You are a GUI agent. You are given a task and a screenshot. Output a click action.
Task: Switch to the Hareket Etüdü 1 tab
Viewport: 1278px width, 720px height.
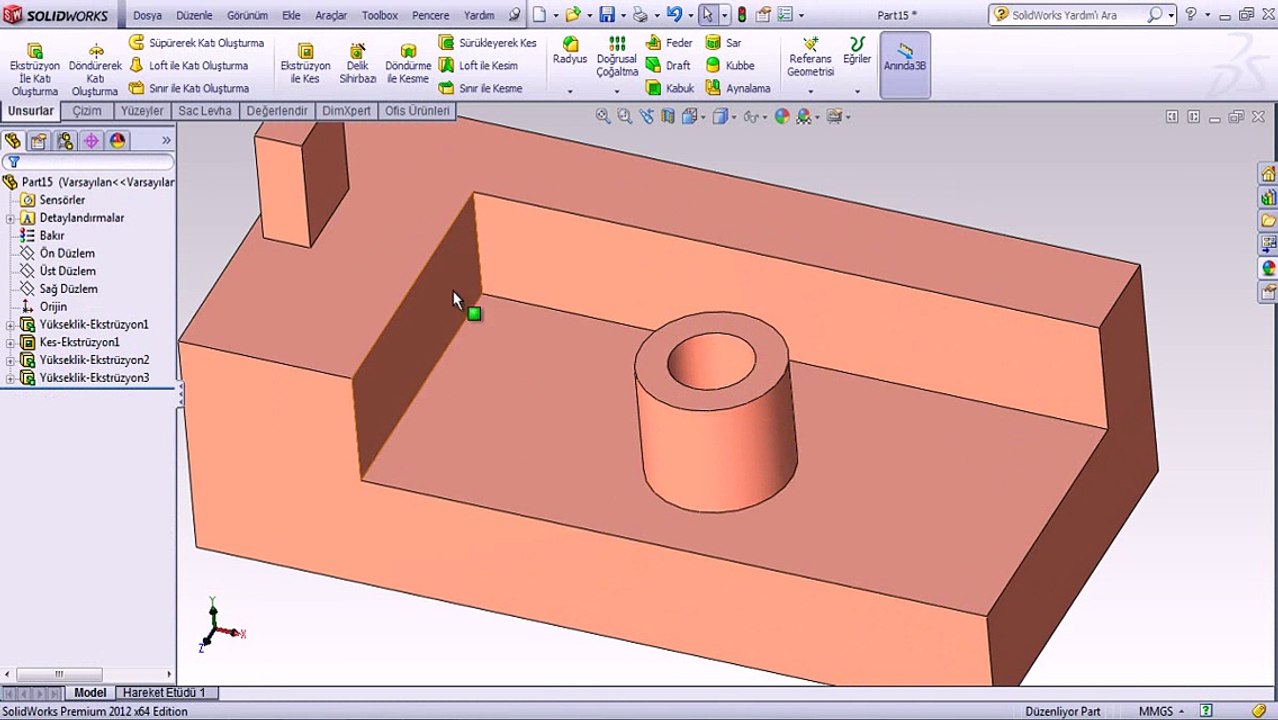pyautogui.click(x=164, y=692)
